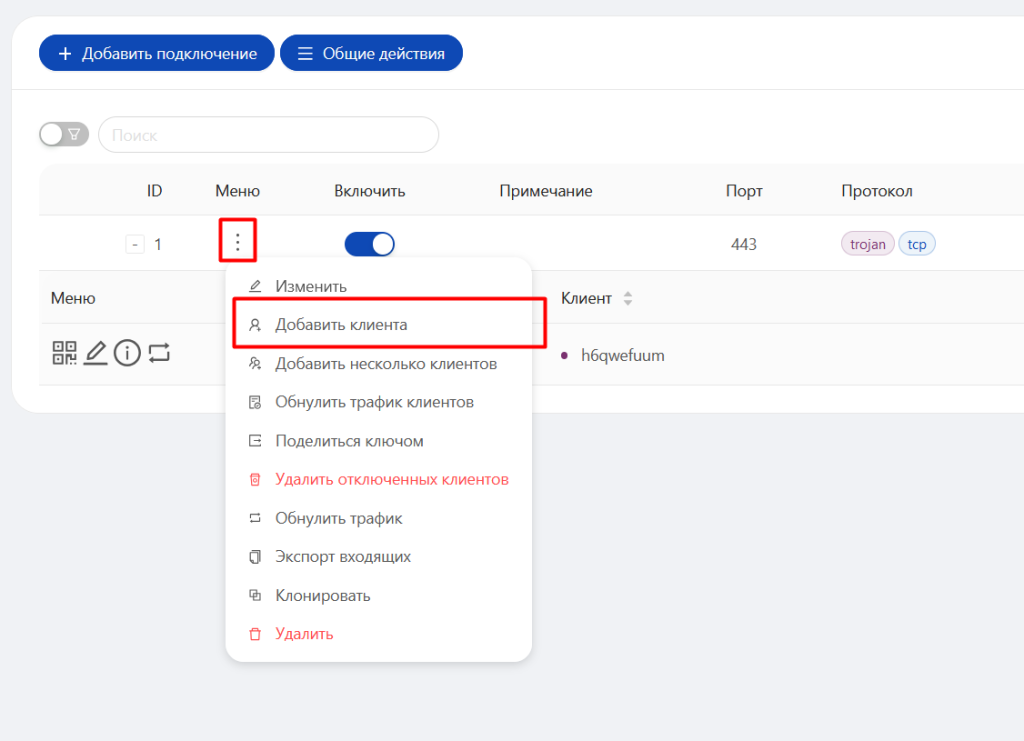Open Общие действия dropdown button
The width and height of the screenshot is (1024, 741).
[371, 54]
